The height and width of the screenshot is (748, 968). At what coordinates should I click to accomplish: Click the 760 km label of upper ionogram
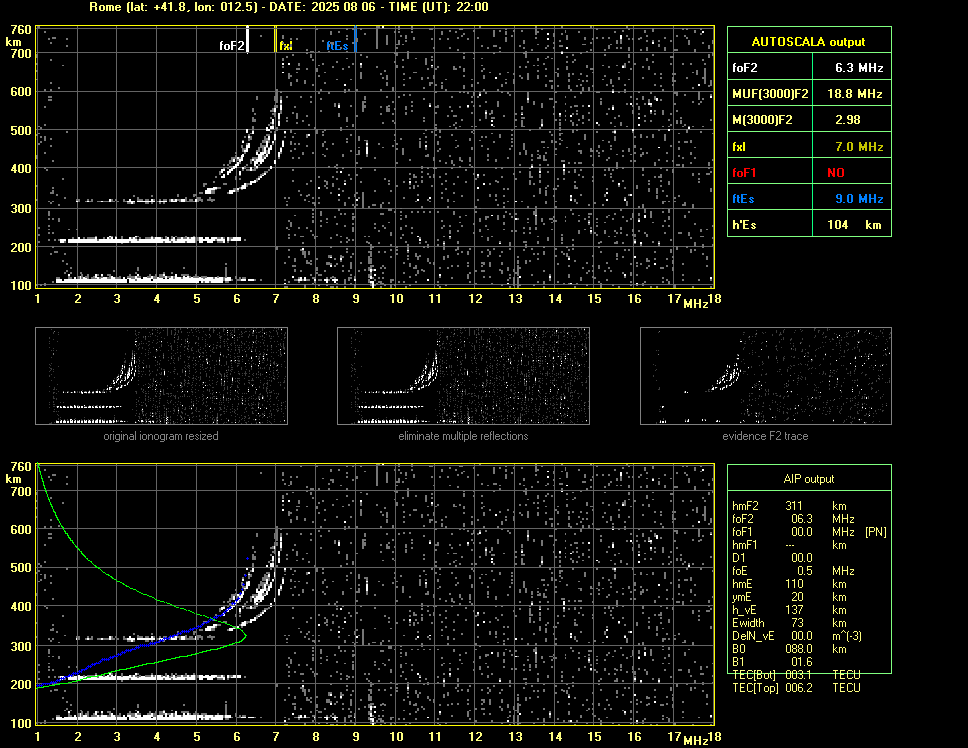pyautogui.click(x=20, y=30)
